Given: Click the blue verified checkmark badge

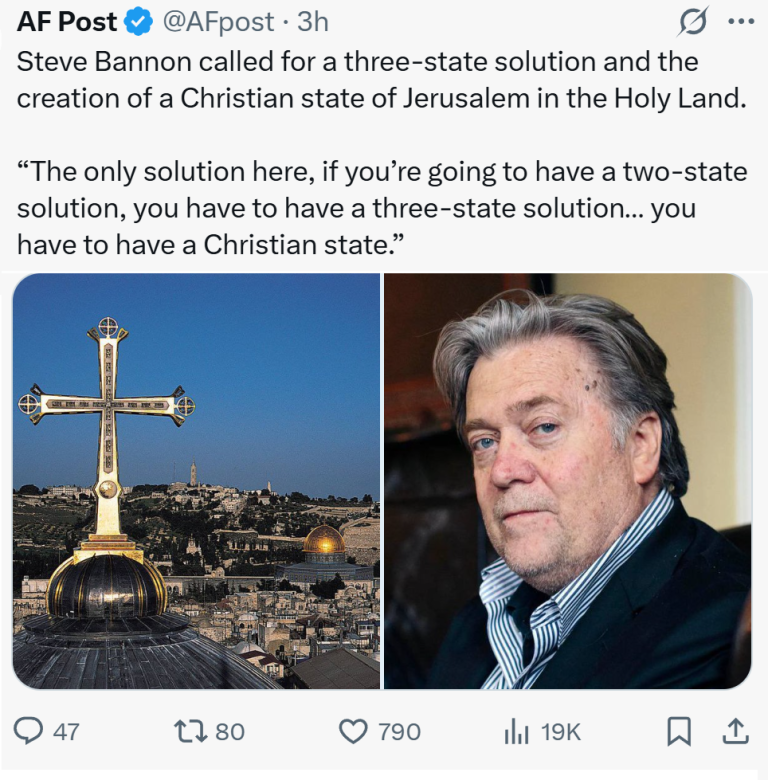Looking at the screenshot, I should tap(138, 20).
